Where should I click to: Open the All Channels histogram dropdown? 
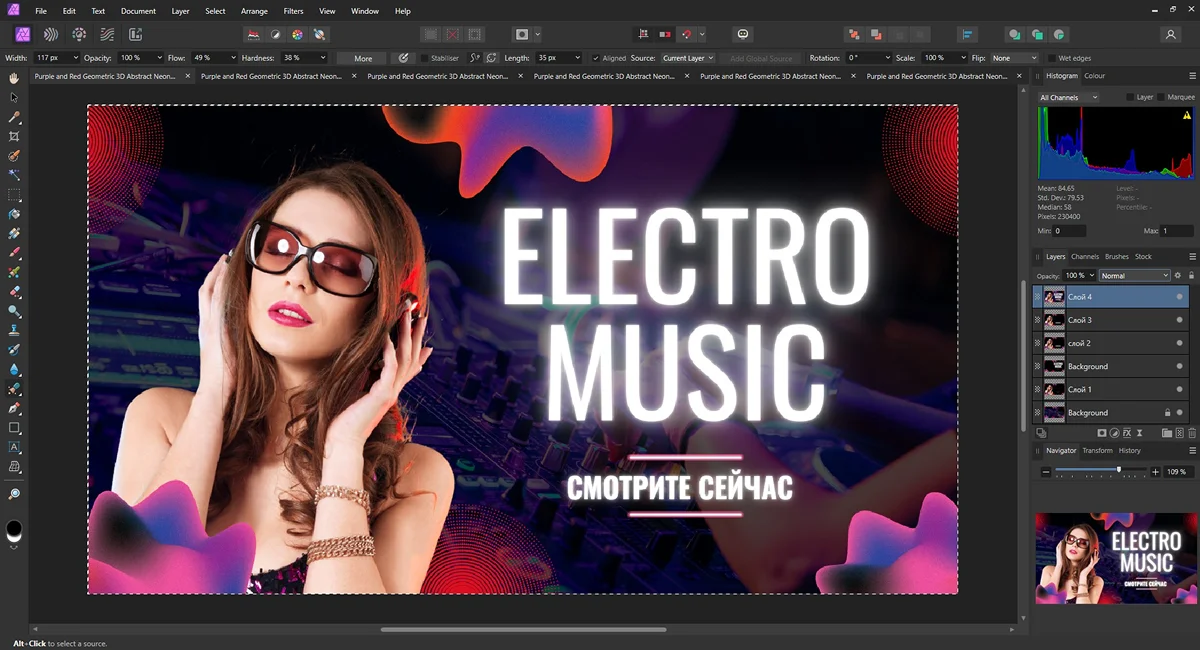point(1068,97)
